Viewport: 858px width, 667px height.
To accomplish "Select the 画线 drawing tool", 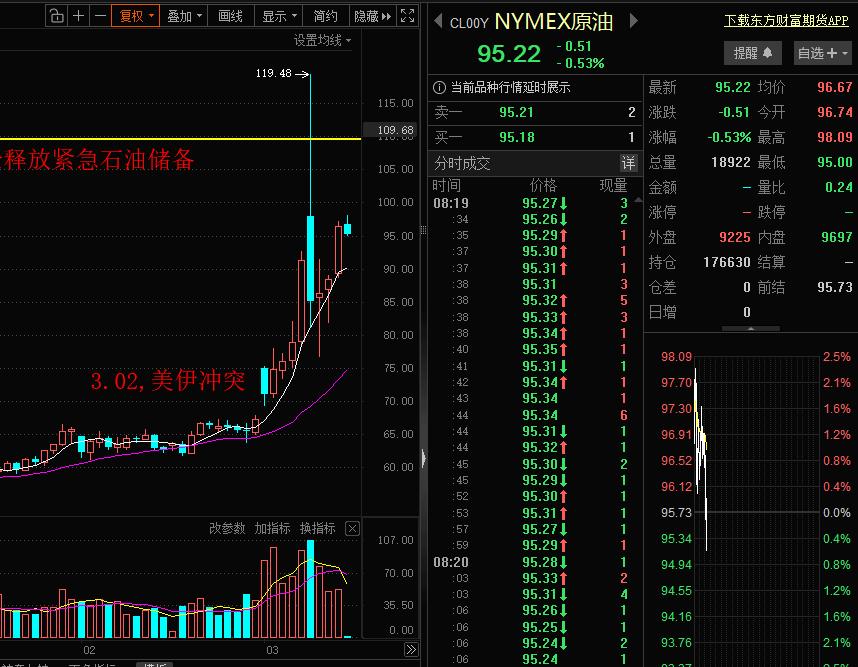I will 230,16.
